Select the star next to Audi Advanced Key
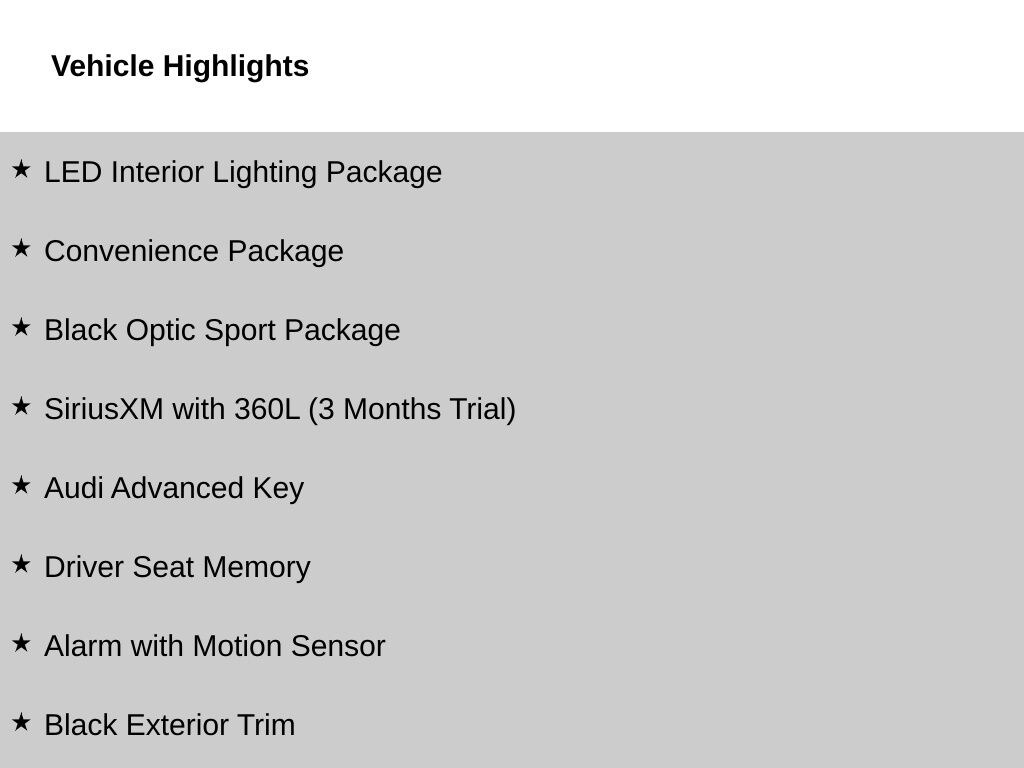The width and height of the screenshot is (1024, 768). 21,485
